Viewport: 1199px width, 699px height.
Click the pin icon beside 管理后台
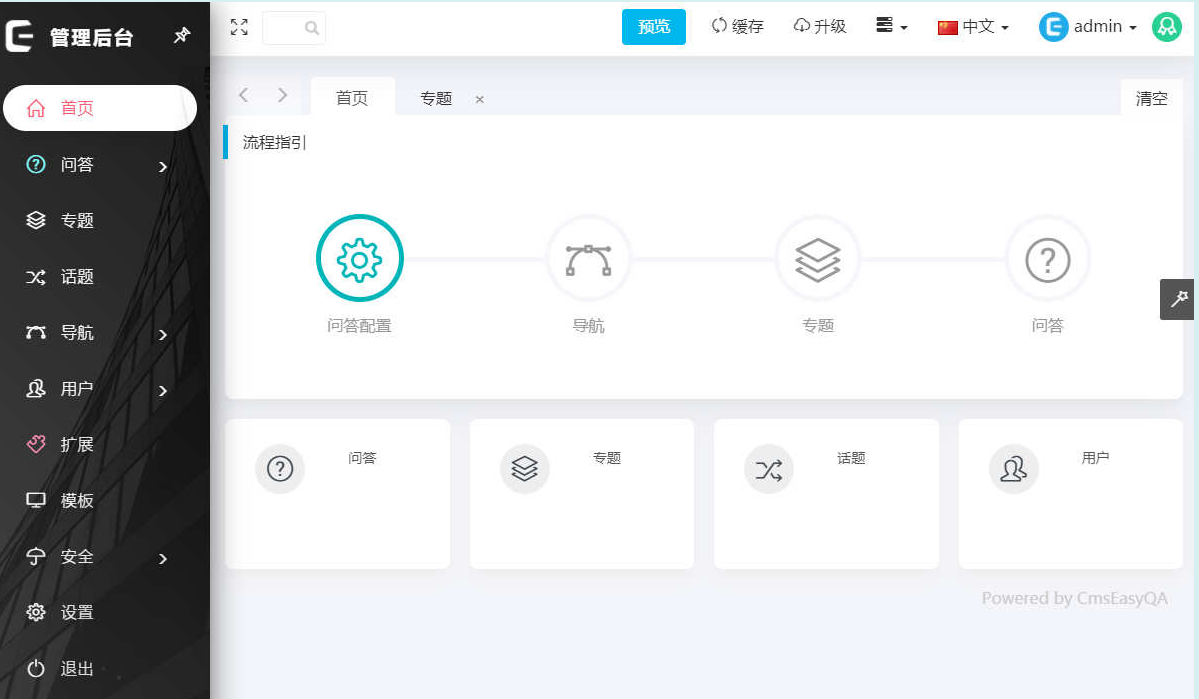pyautogui.click(x=182, y=34)
